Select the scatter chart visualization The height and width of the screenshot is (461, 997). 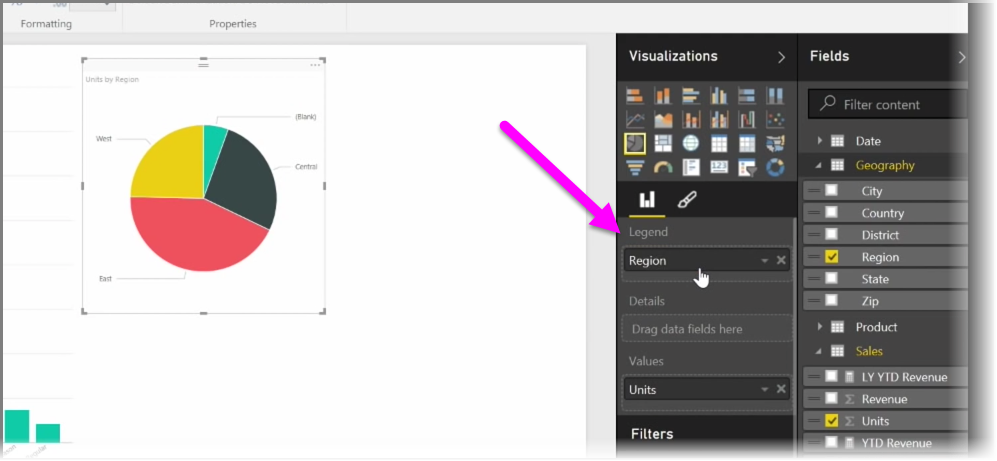tap(774, 121)
